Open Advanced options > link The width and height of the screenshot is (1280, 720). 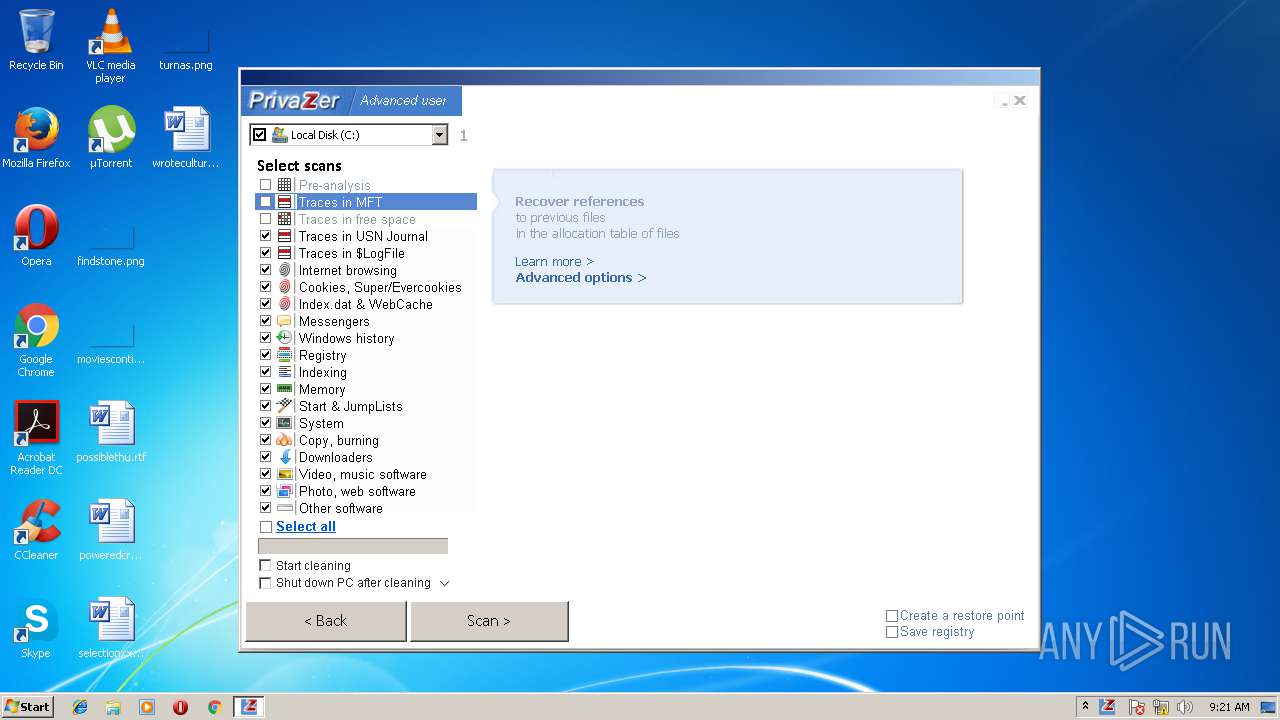[x=581, y=278]
